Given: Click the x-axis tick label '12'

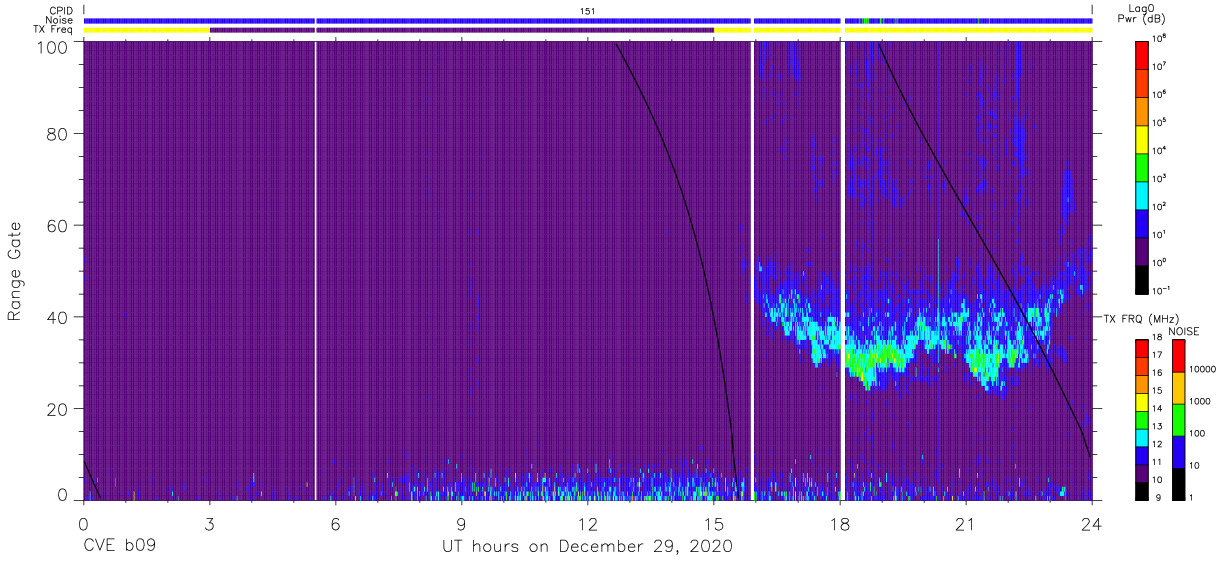Looking at the screenshot, I should 588,523.
